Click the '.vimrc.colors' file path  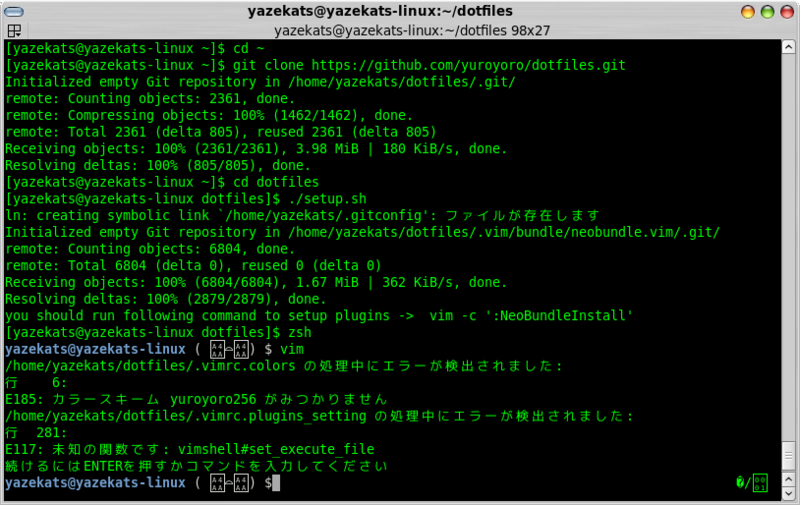(x=150, y=366)
